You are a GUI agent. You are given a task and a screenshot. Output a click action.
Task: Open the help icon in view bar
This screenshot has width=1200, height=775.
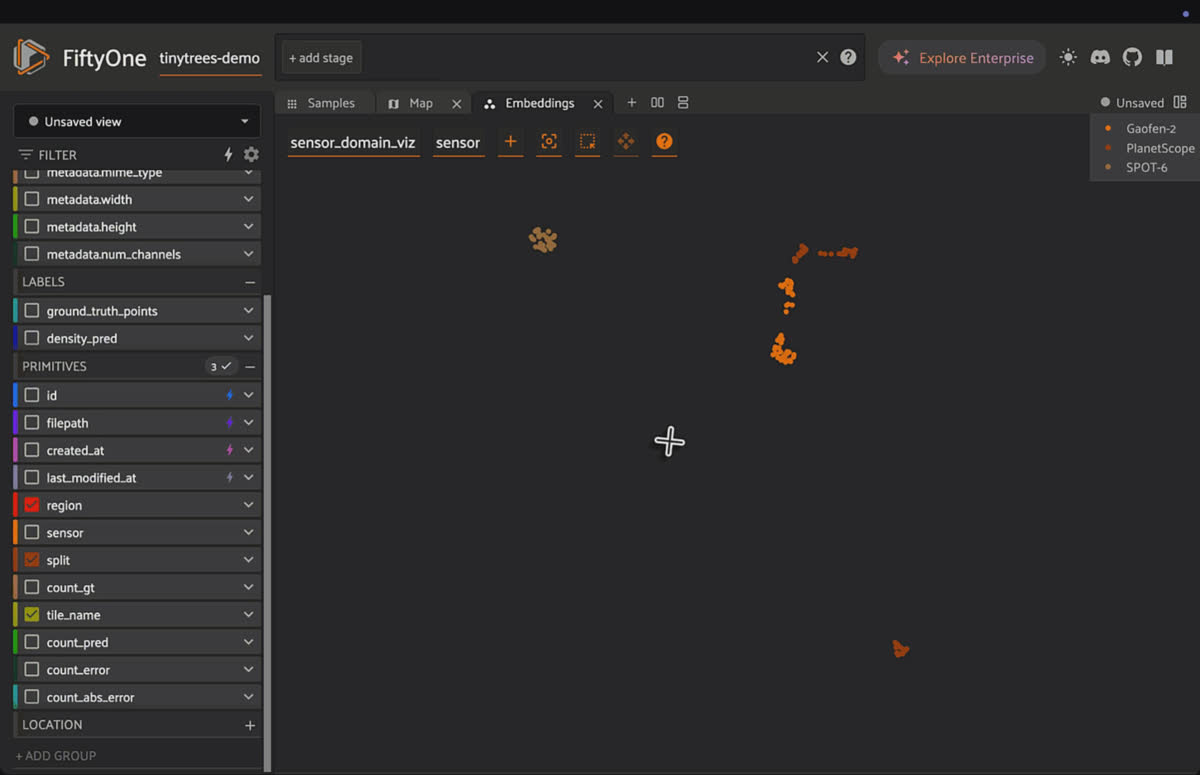(848, 57)
